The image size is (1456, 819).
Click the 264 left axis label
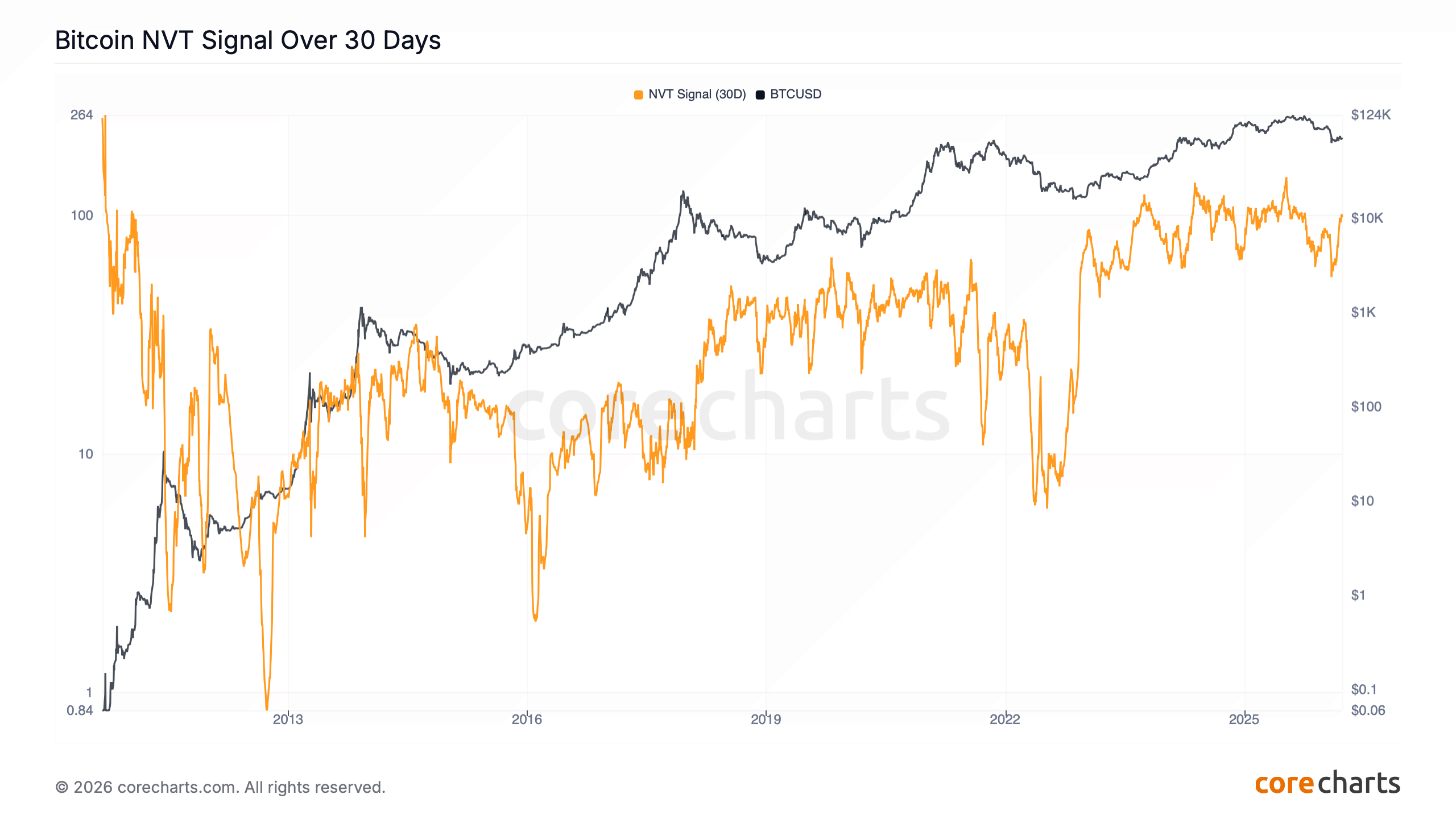81,115
